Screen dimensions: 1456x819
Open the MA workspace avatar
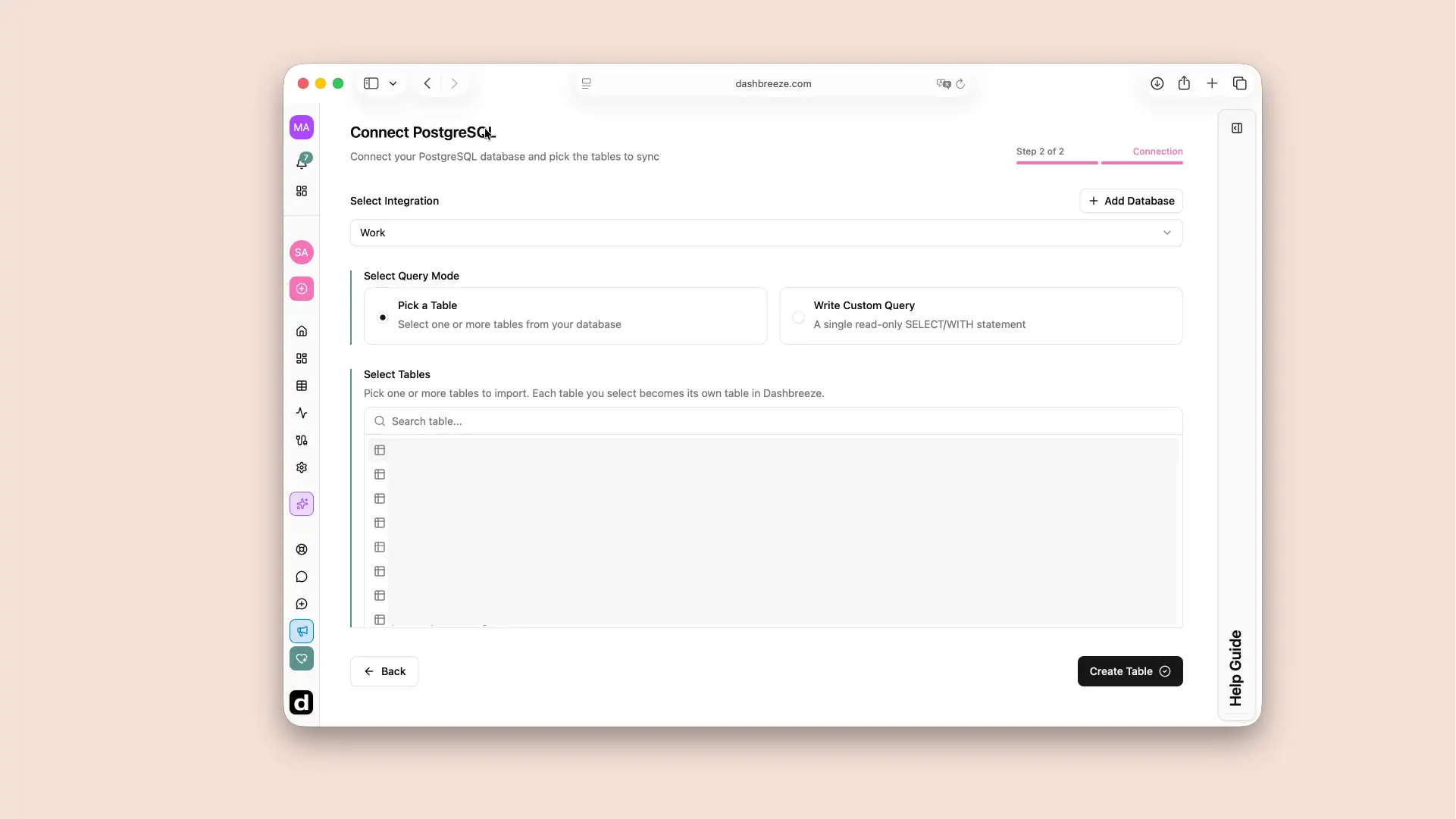[x=302, y=127]
